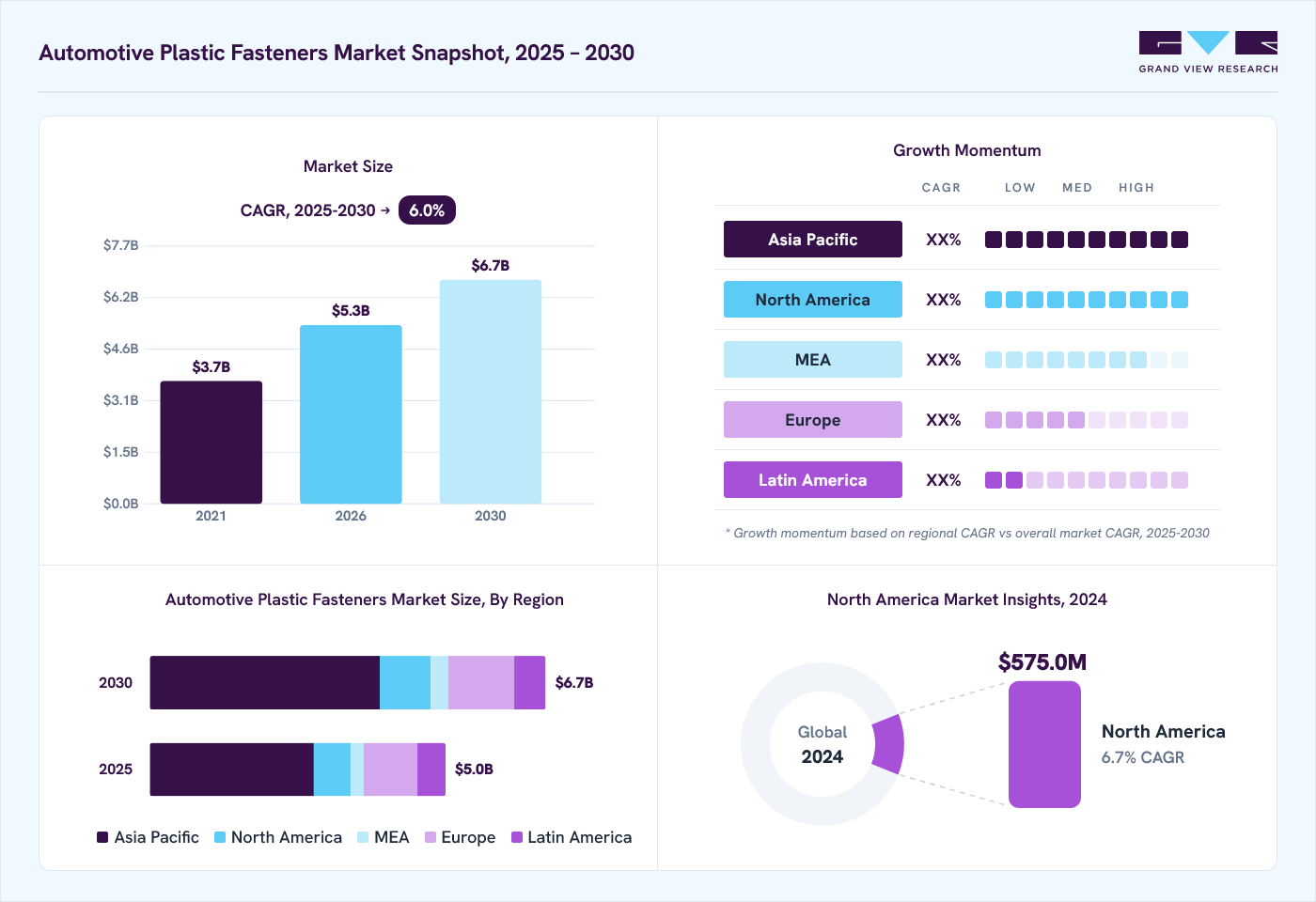Viewport: 1316px width, 902px height.
Task: Click the 2030 light blue market size bar
Action: tap(491, 392)
